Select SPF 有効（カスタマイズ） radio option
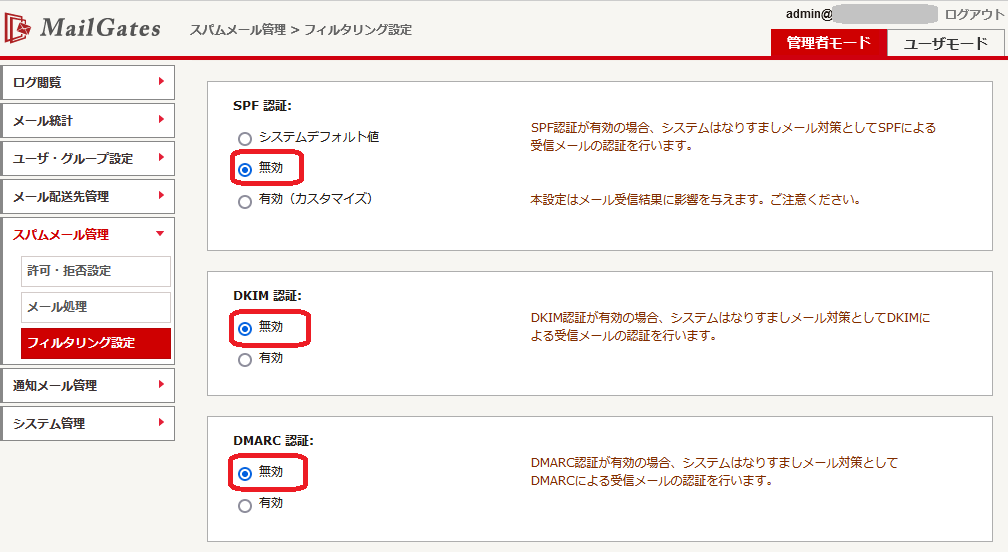This screenshot has height=552, width=1008. coord(245,201)
